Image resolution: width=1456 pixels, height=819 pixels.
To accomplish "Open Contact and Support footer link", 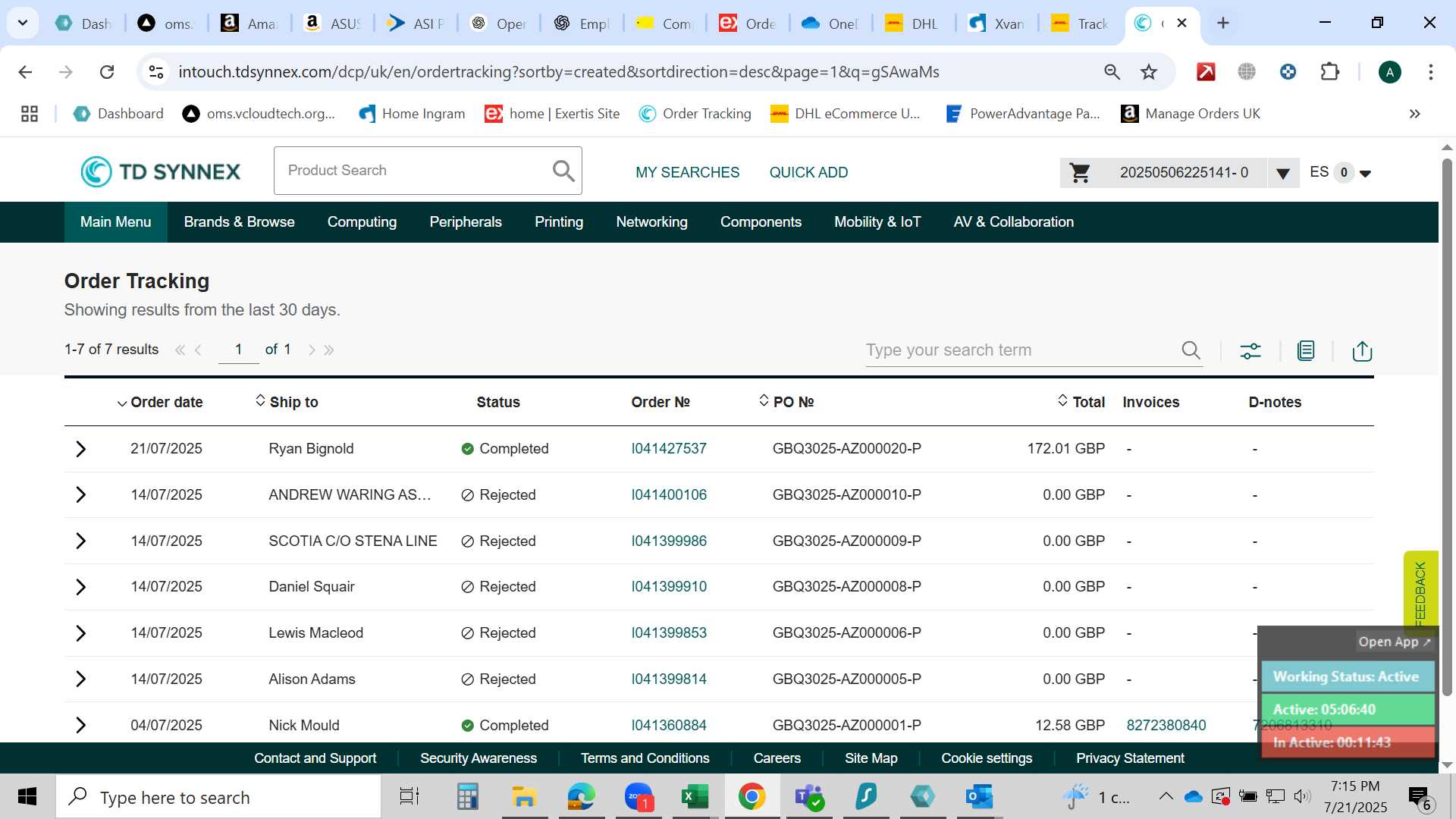I will [x=315, y=758].
